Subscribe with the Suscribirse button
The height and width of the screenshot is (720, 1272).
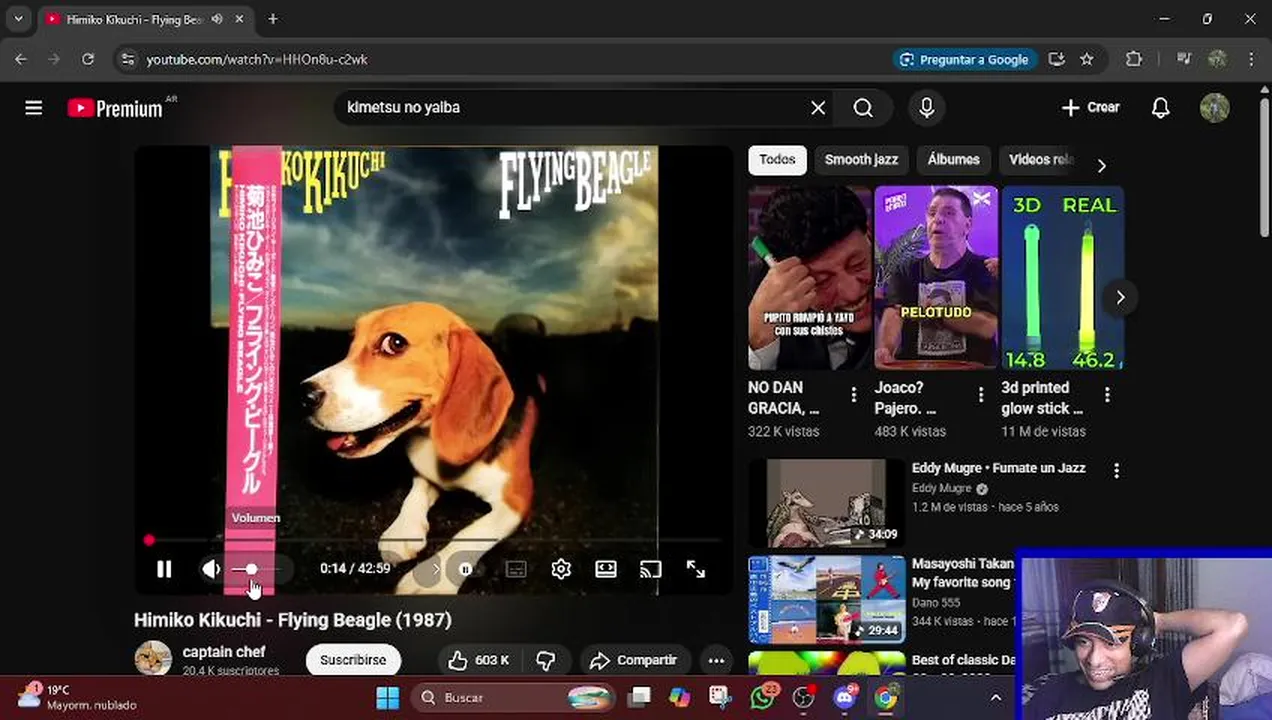click(x=353, y=660)
